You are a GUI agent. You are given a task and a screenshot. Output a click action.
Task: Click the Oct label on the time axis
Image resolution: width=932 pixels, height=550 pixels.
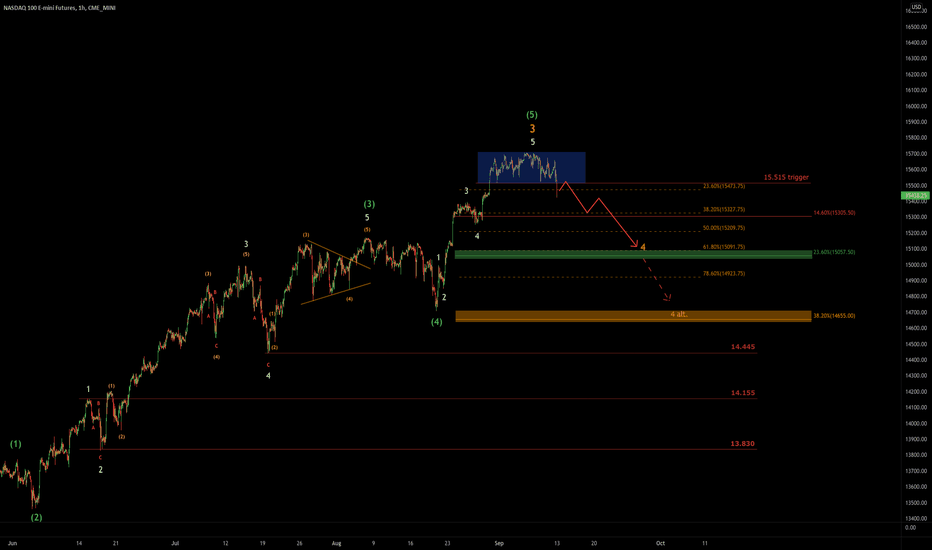click(x=660, y=543)
